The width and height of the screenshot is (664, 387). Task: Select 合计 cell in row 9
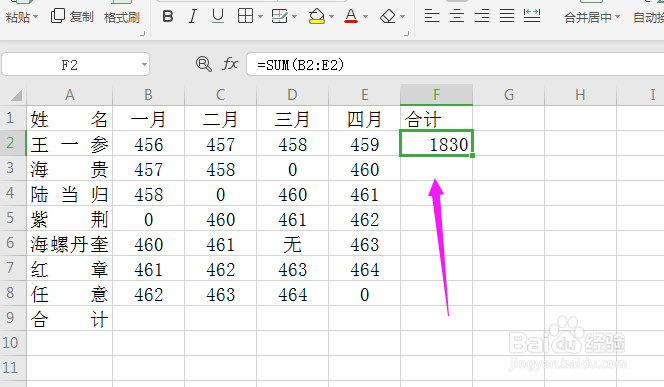[x=70, y=318]
